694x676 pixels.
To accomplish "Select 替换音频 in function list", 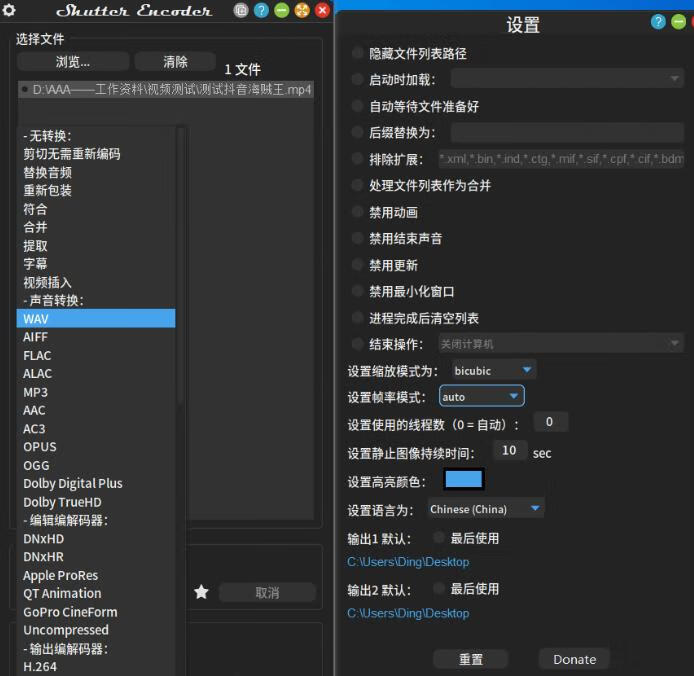I will tap(96, 172).
